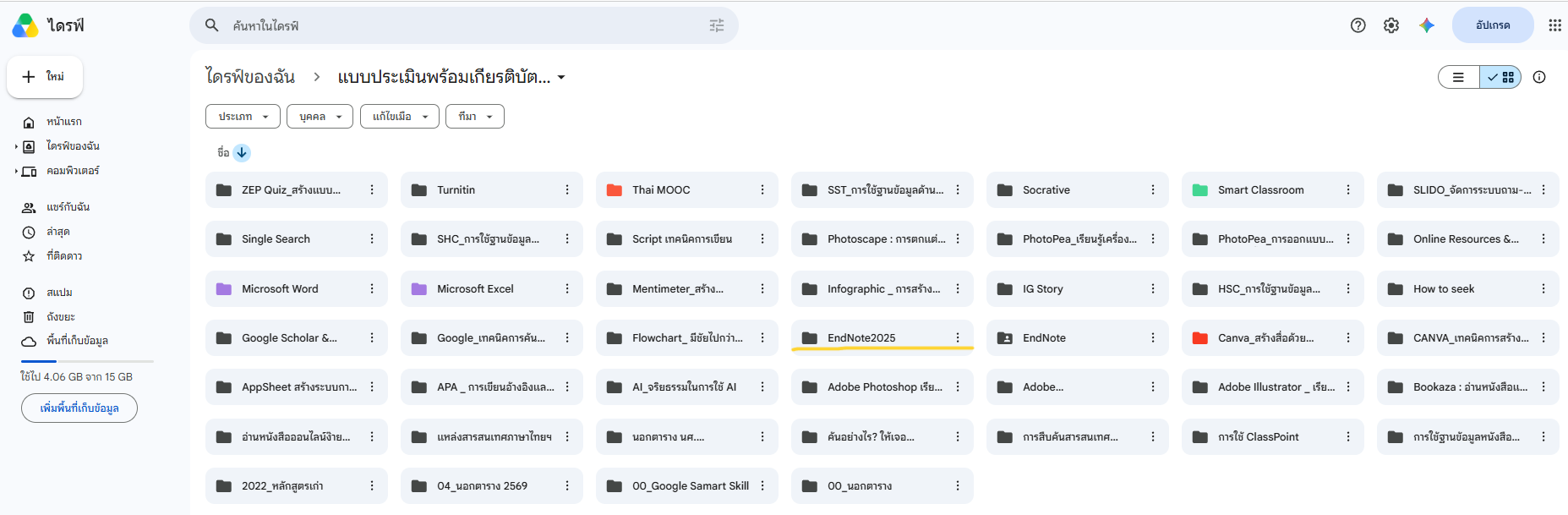Open more actions for Thai MOOC folder

tap(762, 190)
